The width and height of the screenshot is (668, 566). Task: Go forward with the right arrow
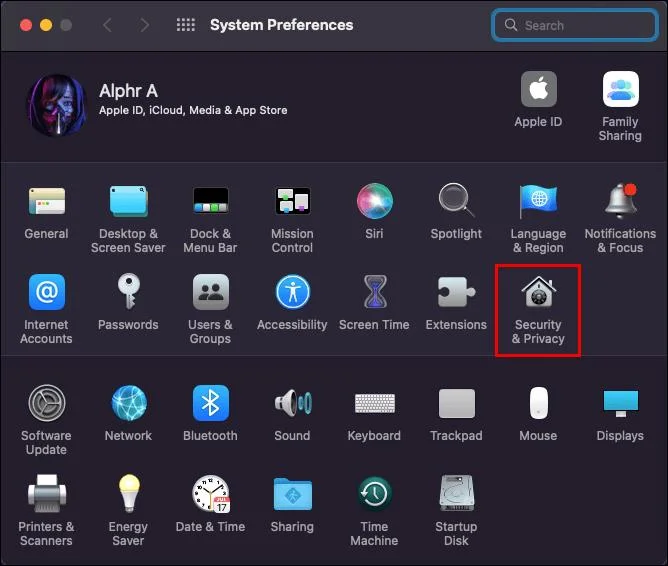(144, 25)
